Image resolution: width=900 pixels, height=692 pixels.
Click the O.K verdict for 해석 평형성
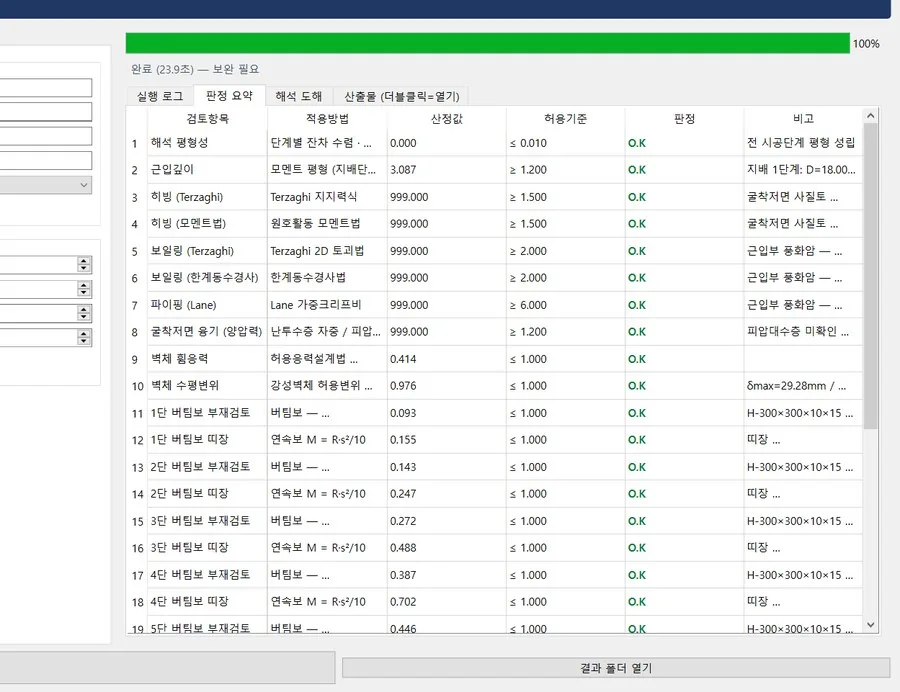(x=684, y=143)
